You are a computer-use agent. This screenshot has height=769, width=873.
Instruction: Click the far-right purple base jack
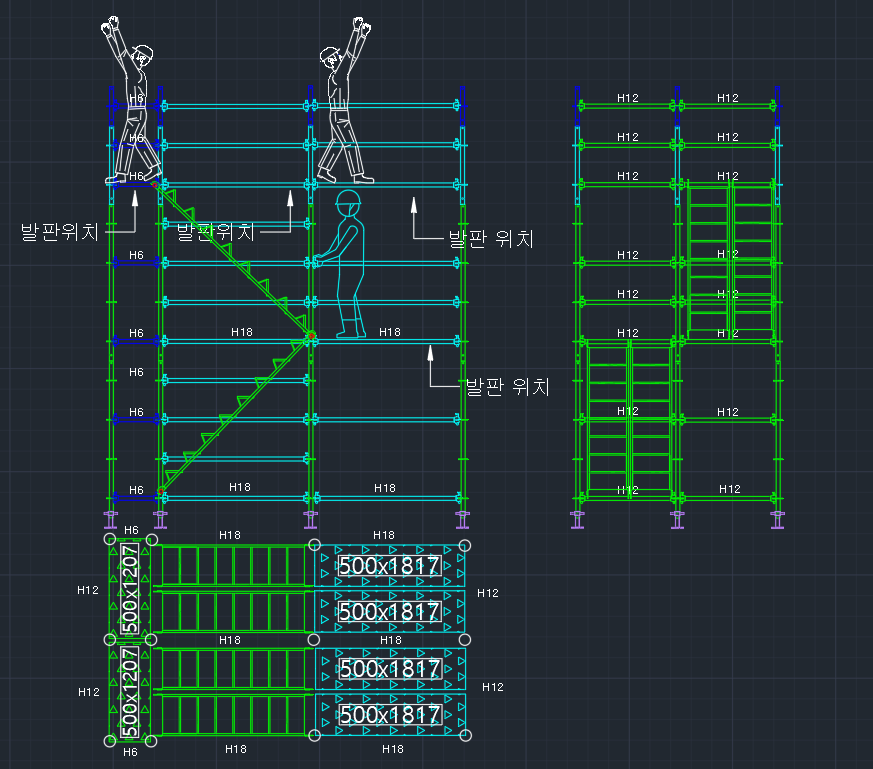click(x=777, y=520)
